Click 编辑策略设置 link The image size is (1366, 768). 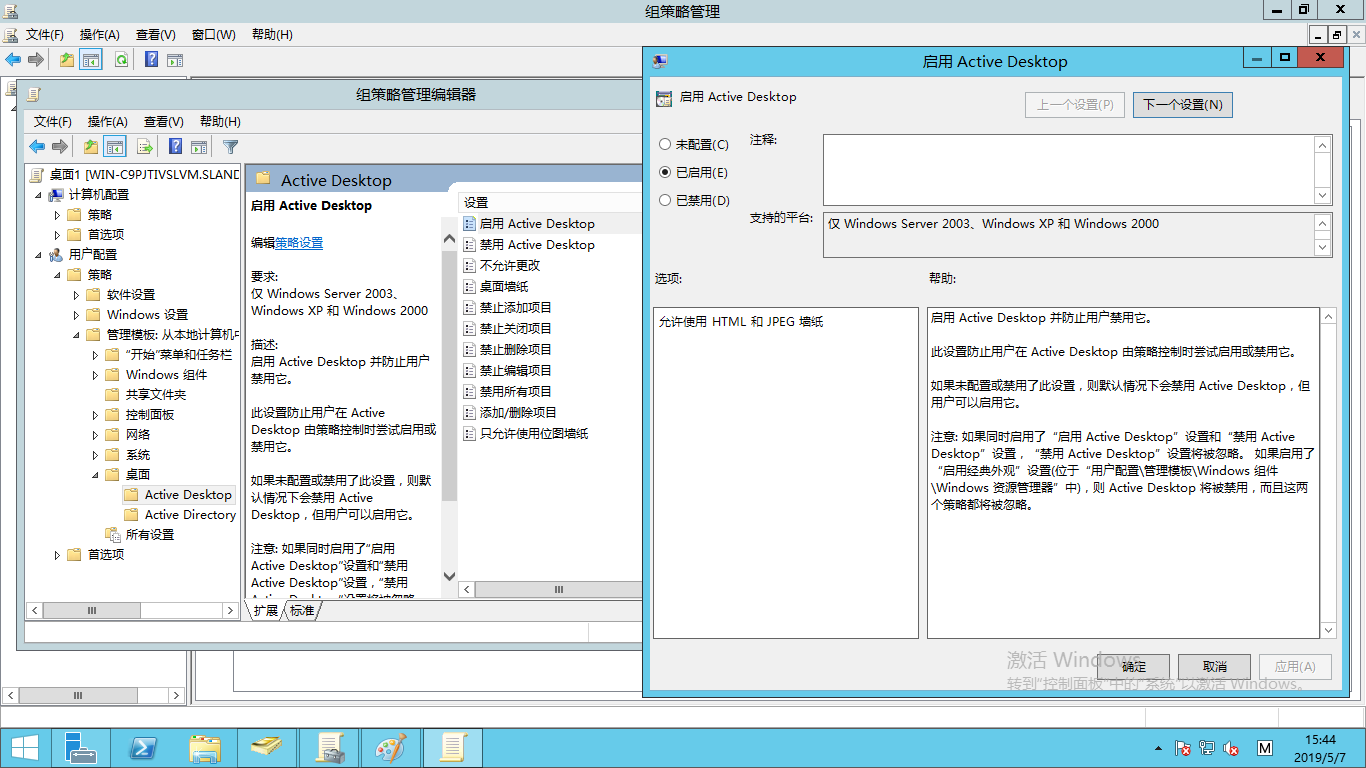pyautogui.click(x=299, y=243)
